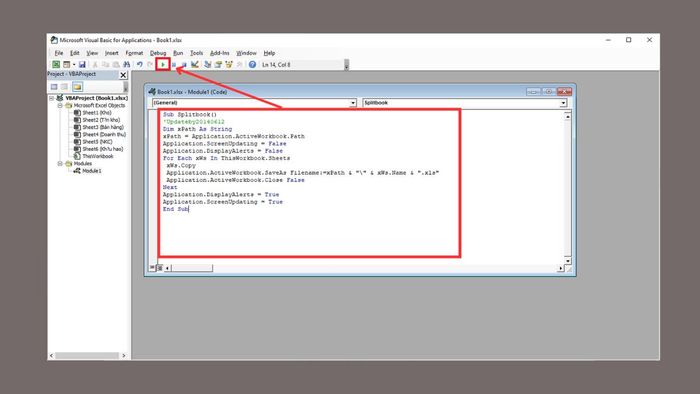This screenshot has width=700, height=394.
Task: Open the Insert UserForm dropdown arrow
Action: pos(74,65)
